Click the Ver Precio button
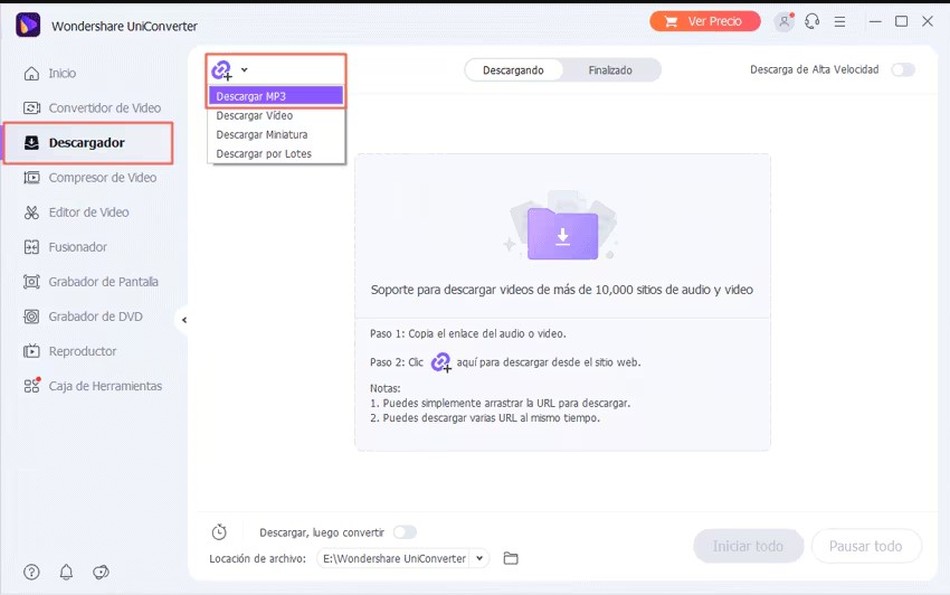The width and height of the screenshot is (950, 595). (705, 22)
